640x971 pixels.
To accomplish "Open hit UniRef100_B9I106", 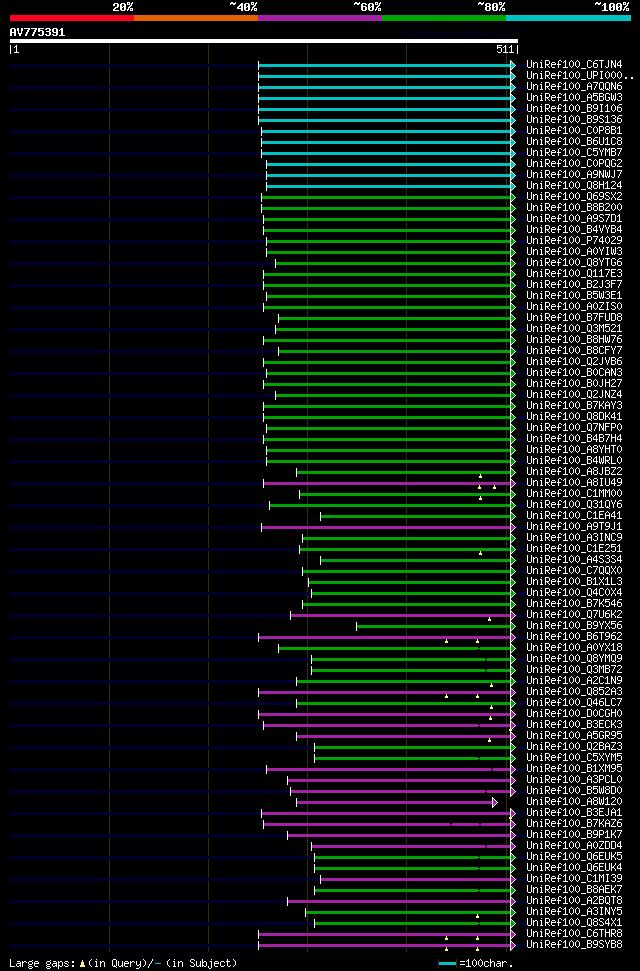I will click(x=574, y=109).
